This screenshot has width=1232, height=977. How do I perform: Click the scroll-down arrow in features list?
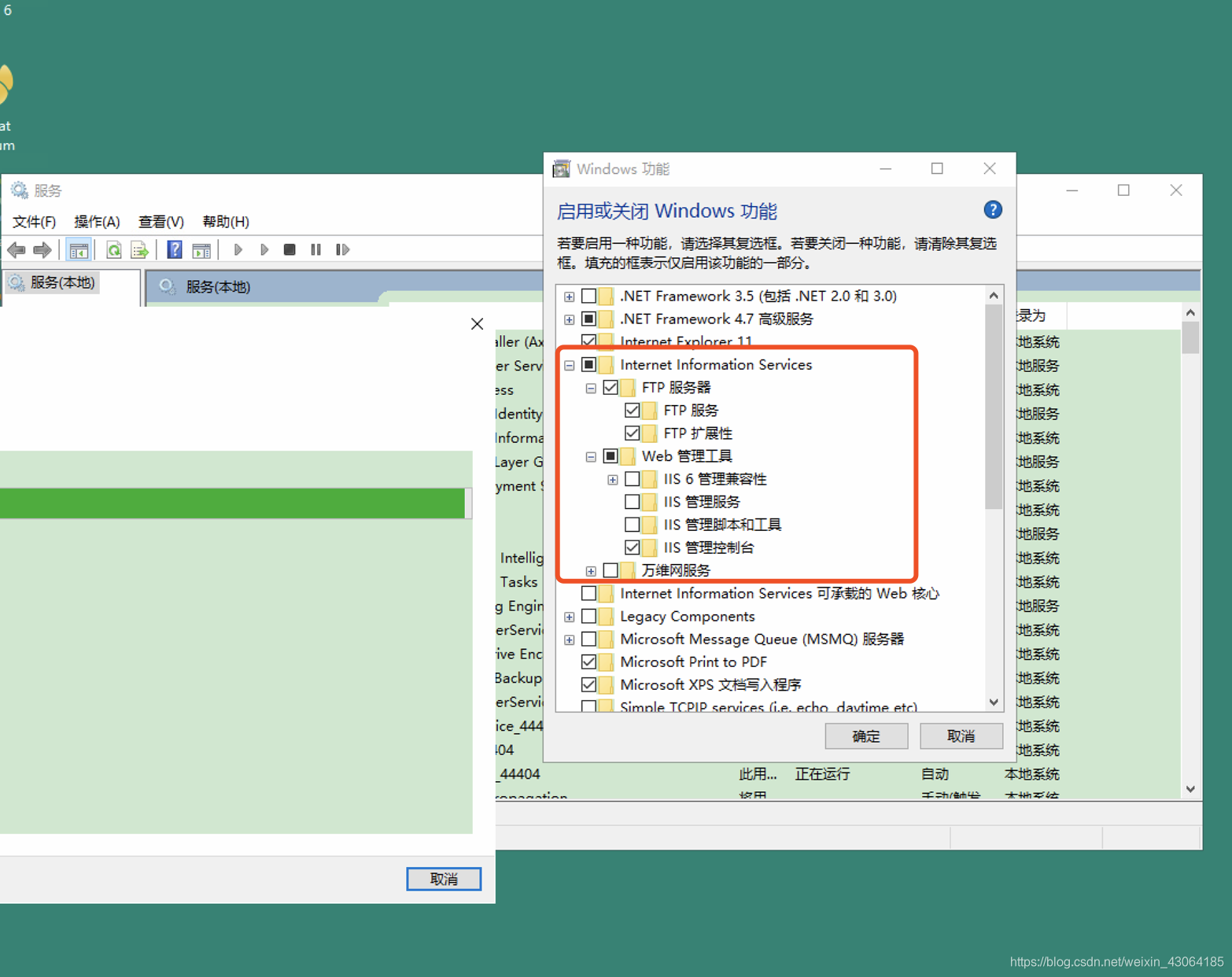[x=994, y=702]
